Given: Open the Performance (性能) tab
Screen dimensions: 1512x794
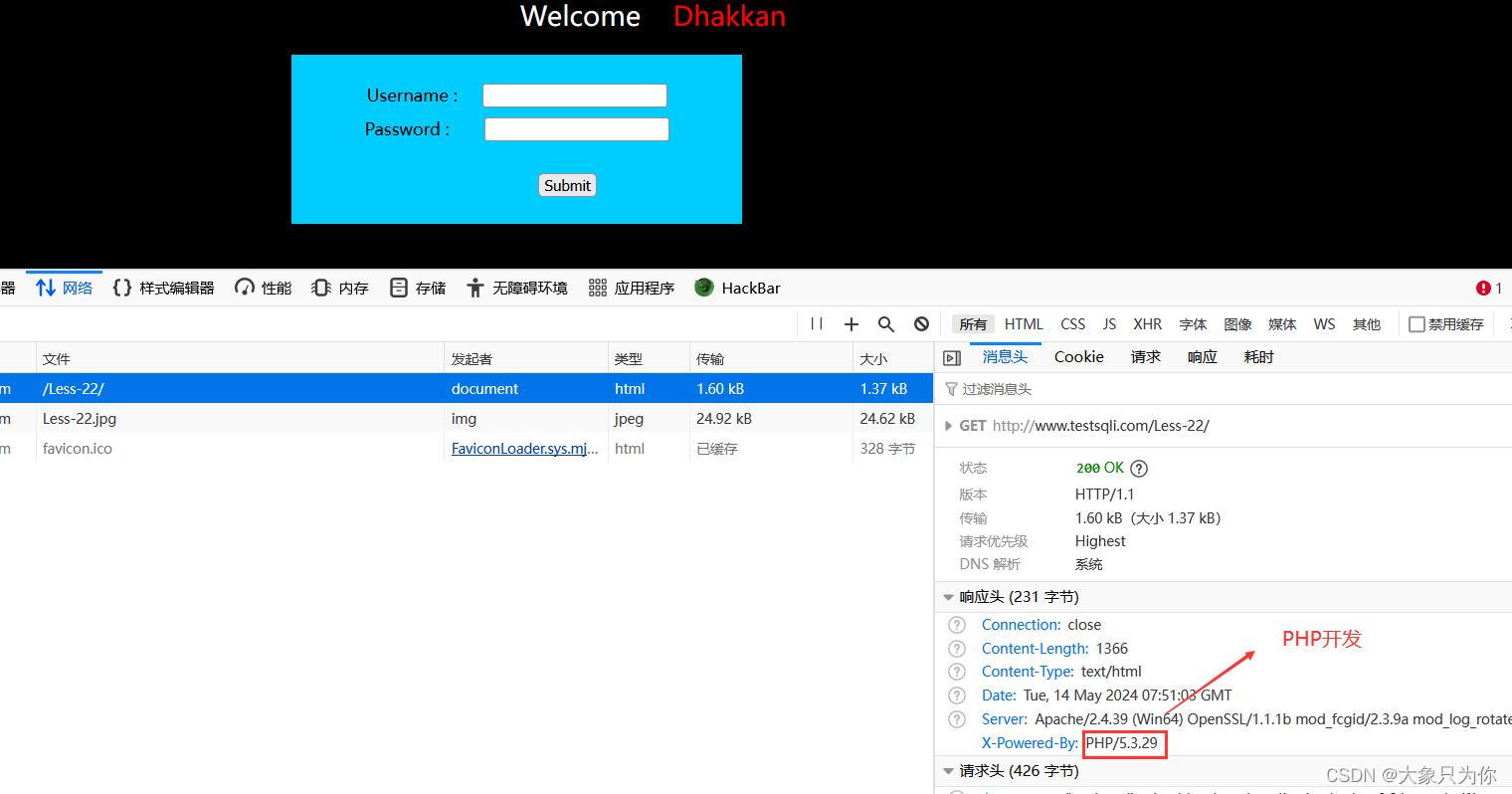Looking at the screenshot, I should click(264, 288).
